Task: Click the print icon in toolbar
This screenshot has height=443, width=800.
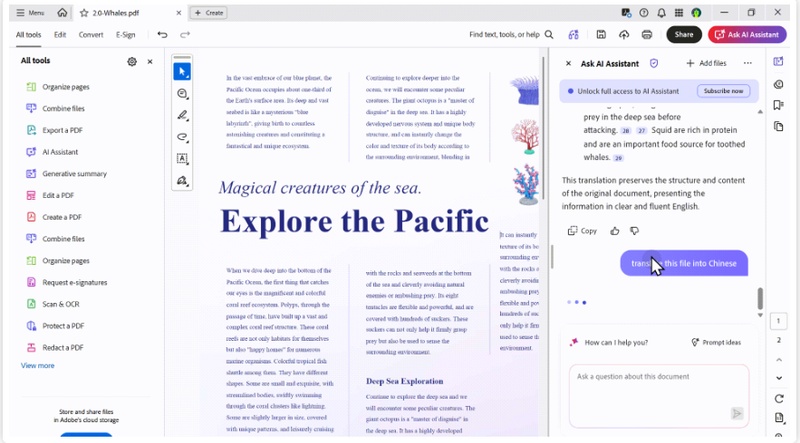Action: point(647,35)
